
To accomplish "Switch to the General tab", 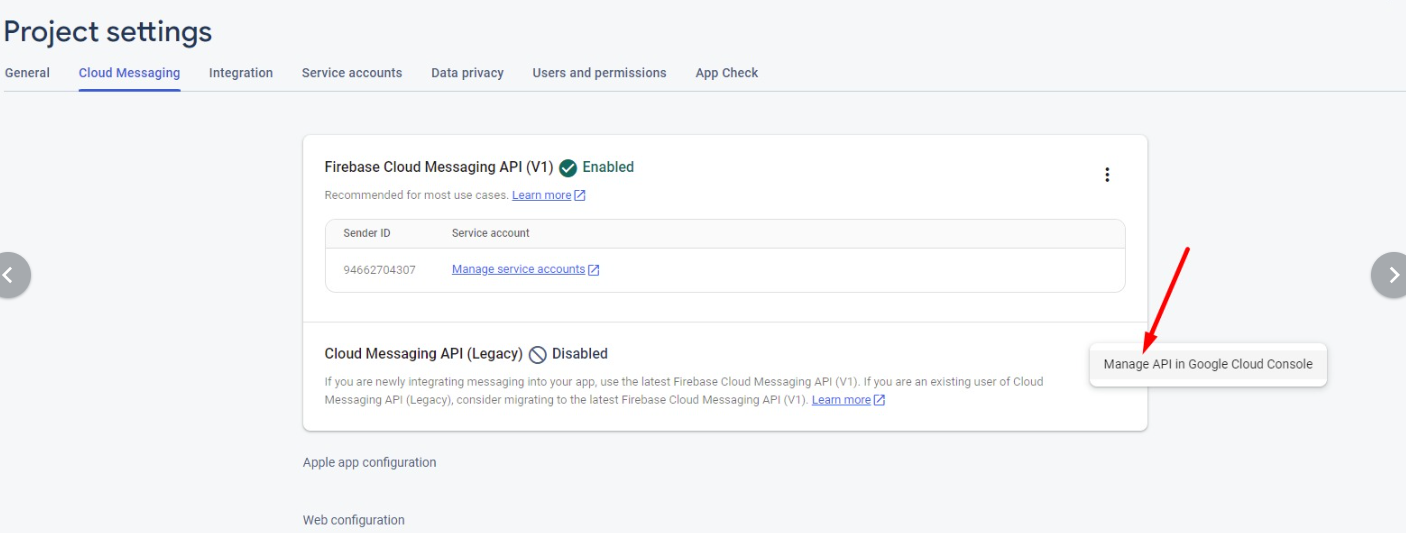I will 27,73.
